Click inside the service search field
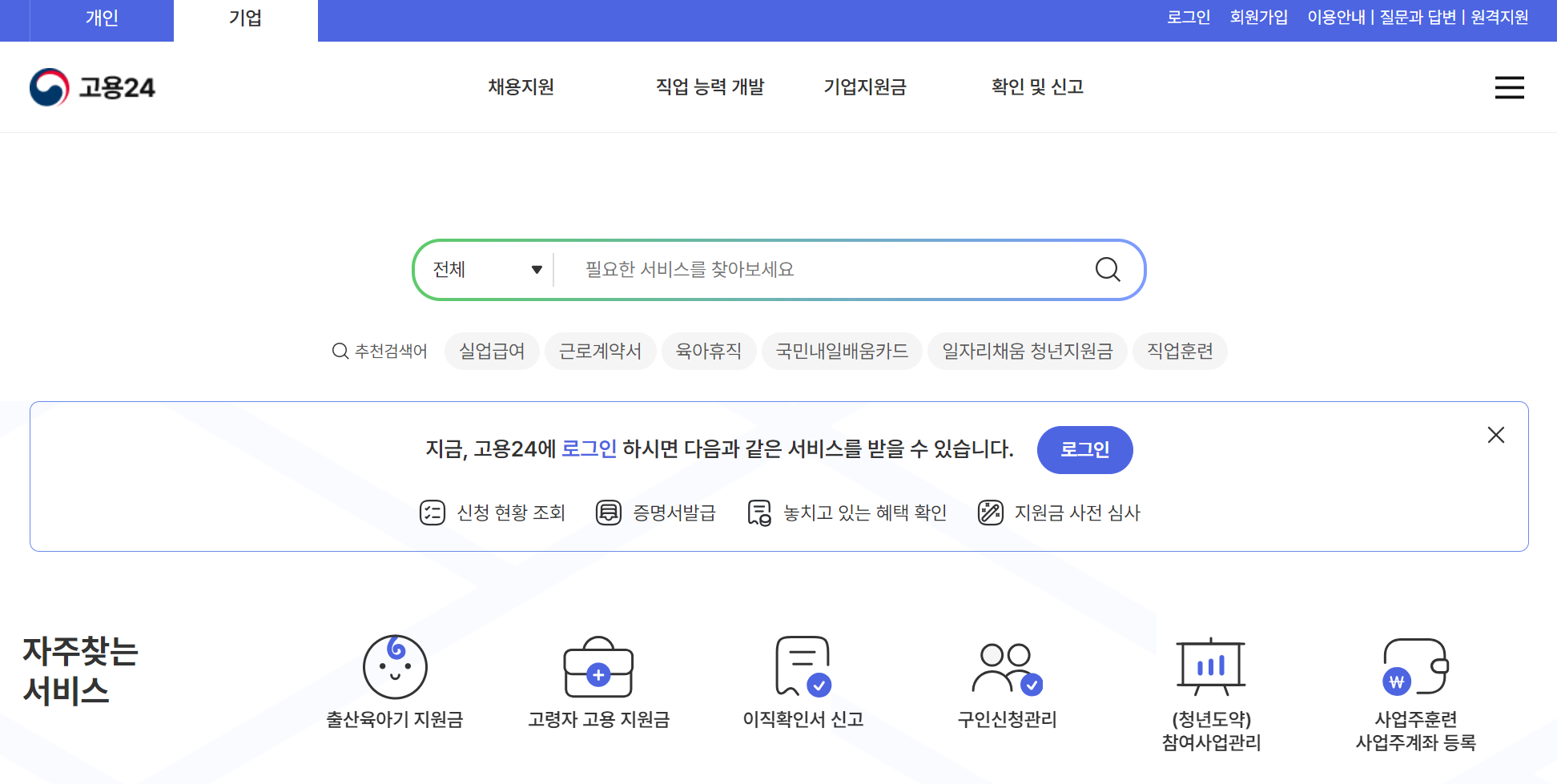Screen dimensions: 1557x784 tap(801, 270)
